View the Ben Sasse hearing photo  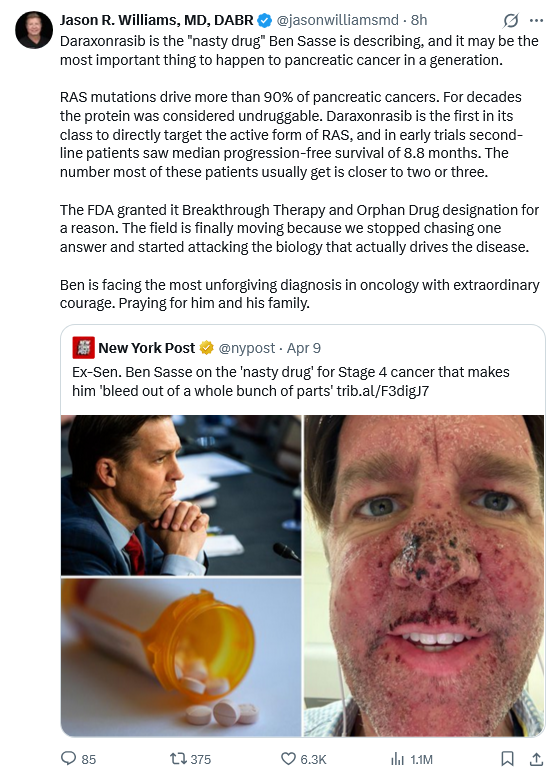(x=181, y=495)
